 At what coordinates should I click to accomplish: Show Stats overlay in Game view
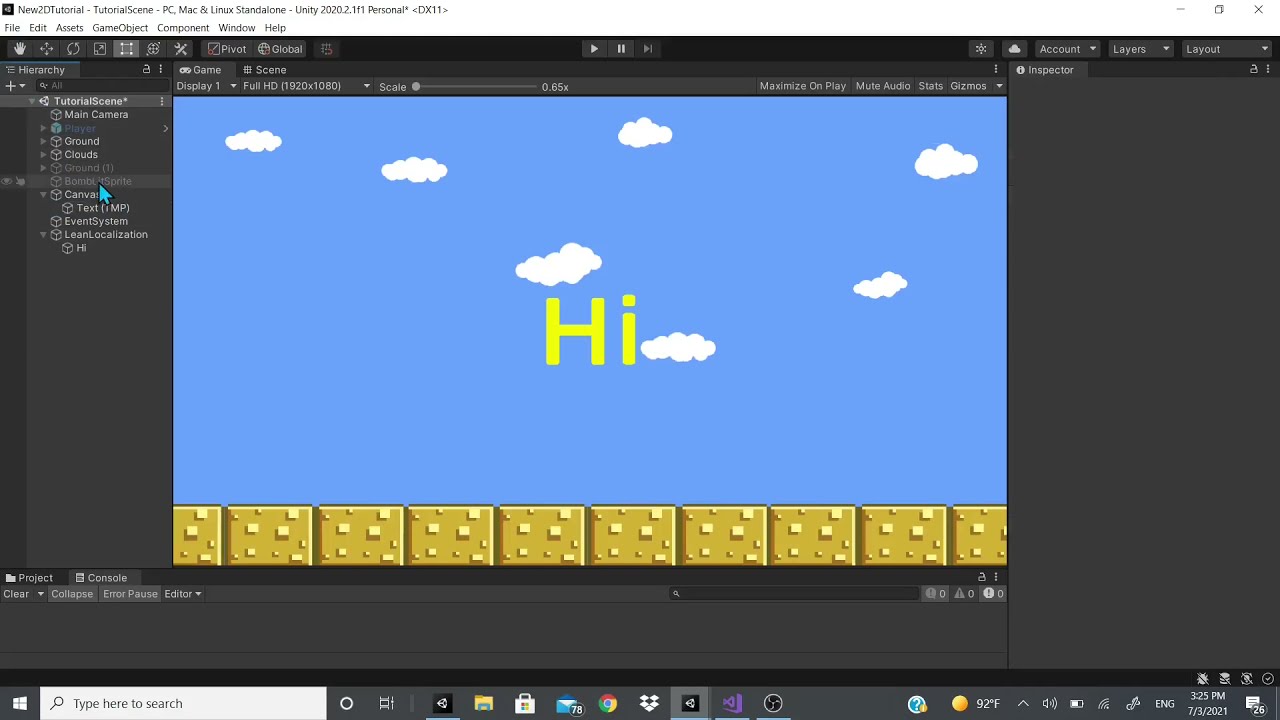click(931, 86)
